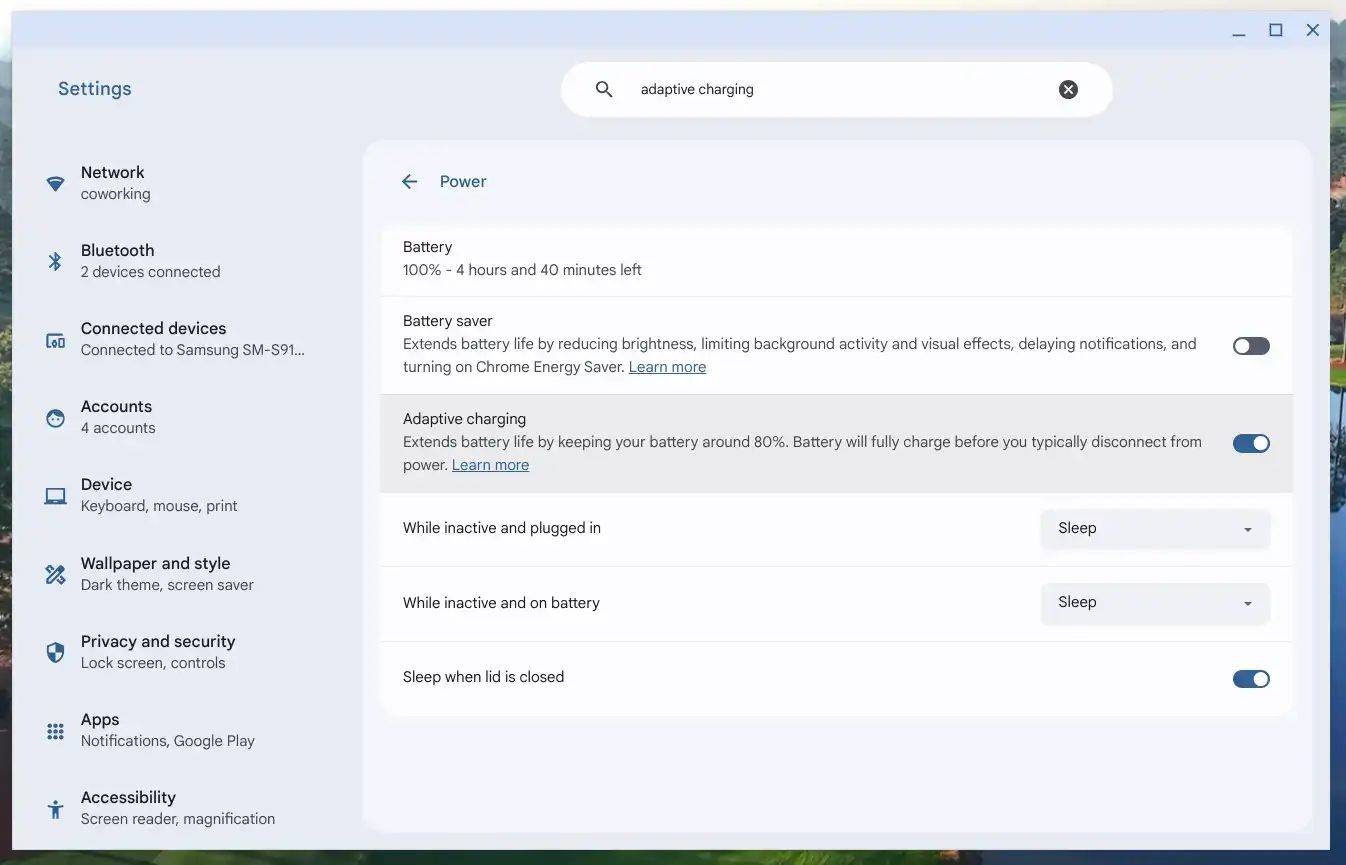Go back using the Power back arrow
The width and height of the screenshot is (1346, 865).
coord(409,181)
